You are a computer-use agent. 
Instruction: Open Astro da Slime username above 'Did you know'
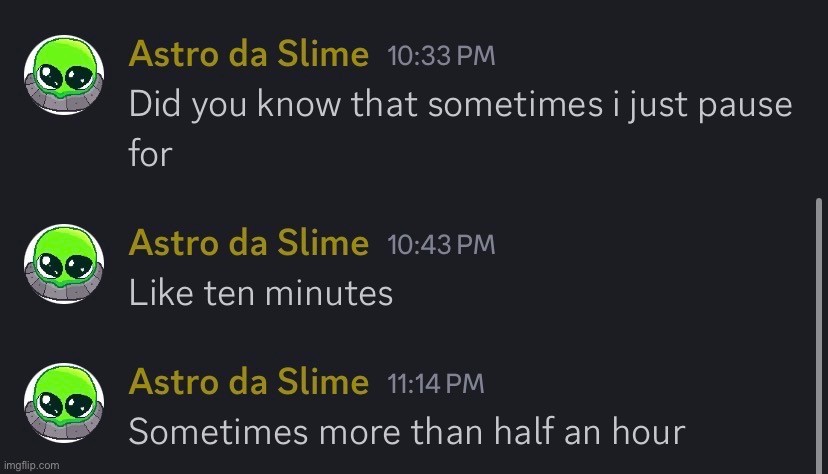(x=248, y=55)
